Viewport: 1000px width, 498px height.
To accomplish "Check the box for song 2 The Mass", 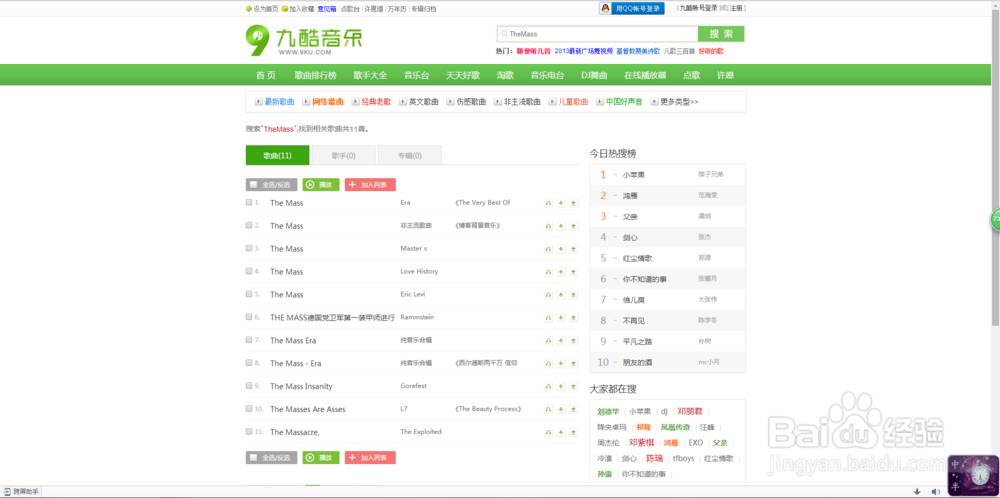I will [x=249, y=225].
